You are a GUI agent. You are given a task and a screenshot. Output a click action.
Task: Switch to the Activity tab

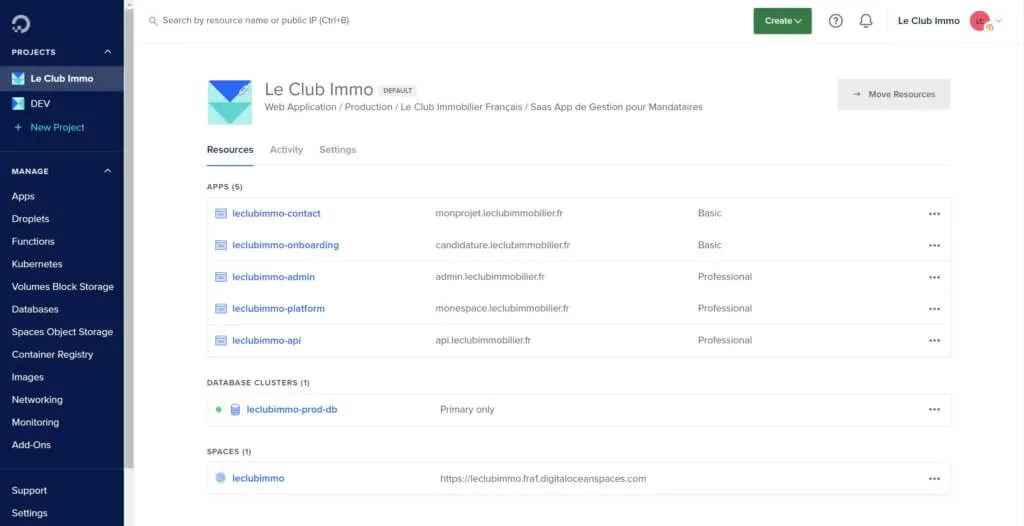tap(286, 150)
